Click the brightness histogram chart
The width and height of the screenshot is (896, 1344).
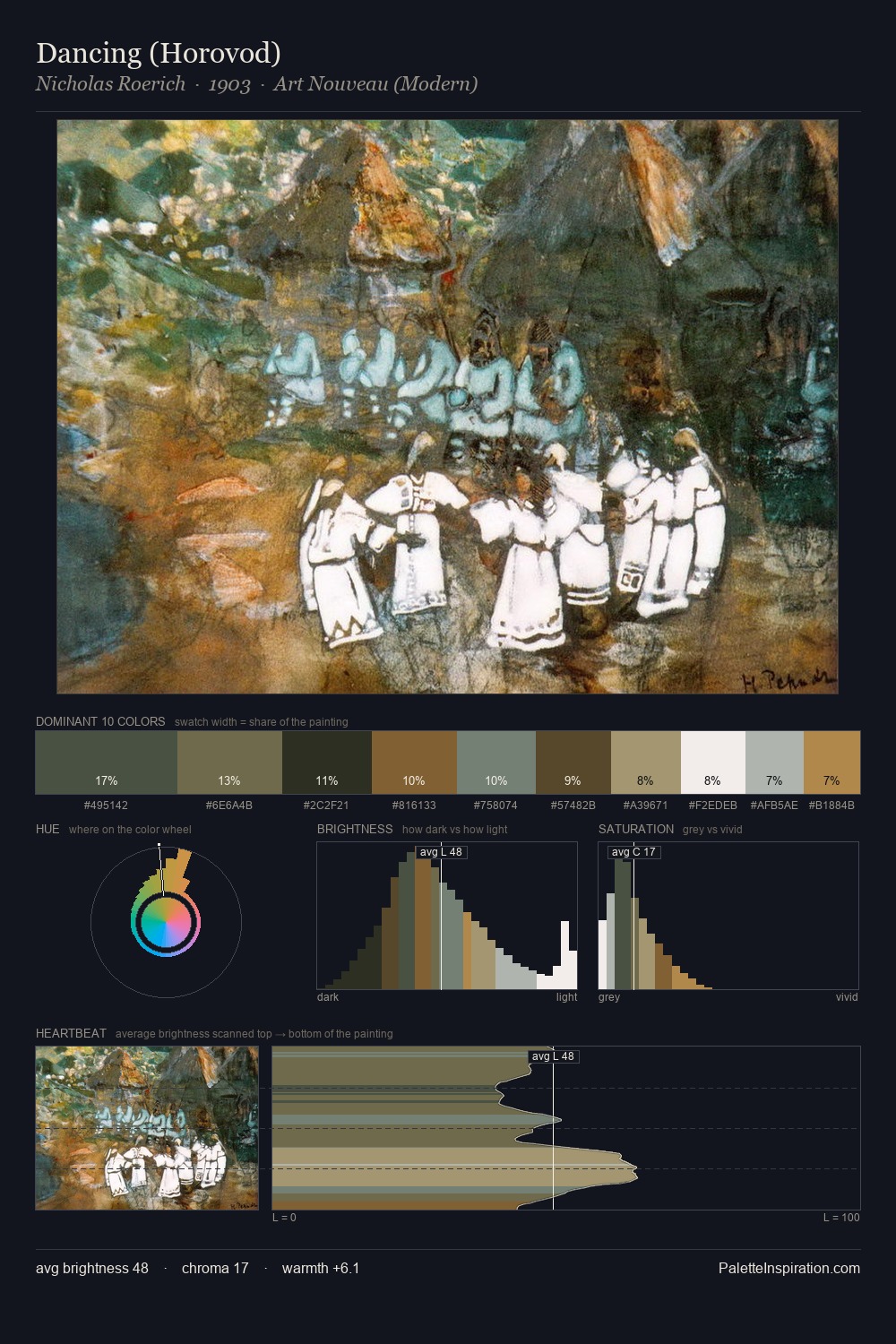pos(447,916)
